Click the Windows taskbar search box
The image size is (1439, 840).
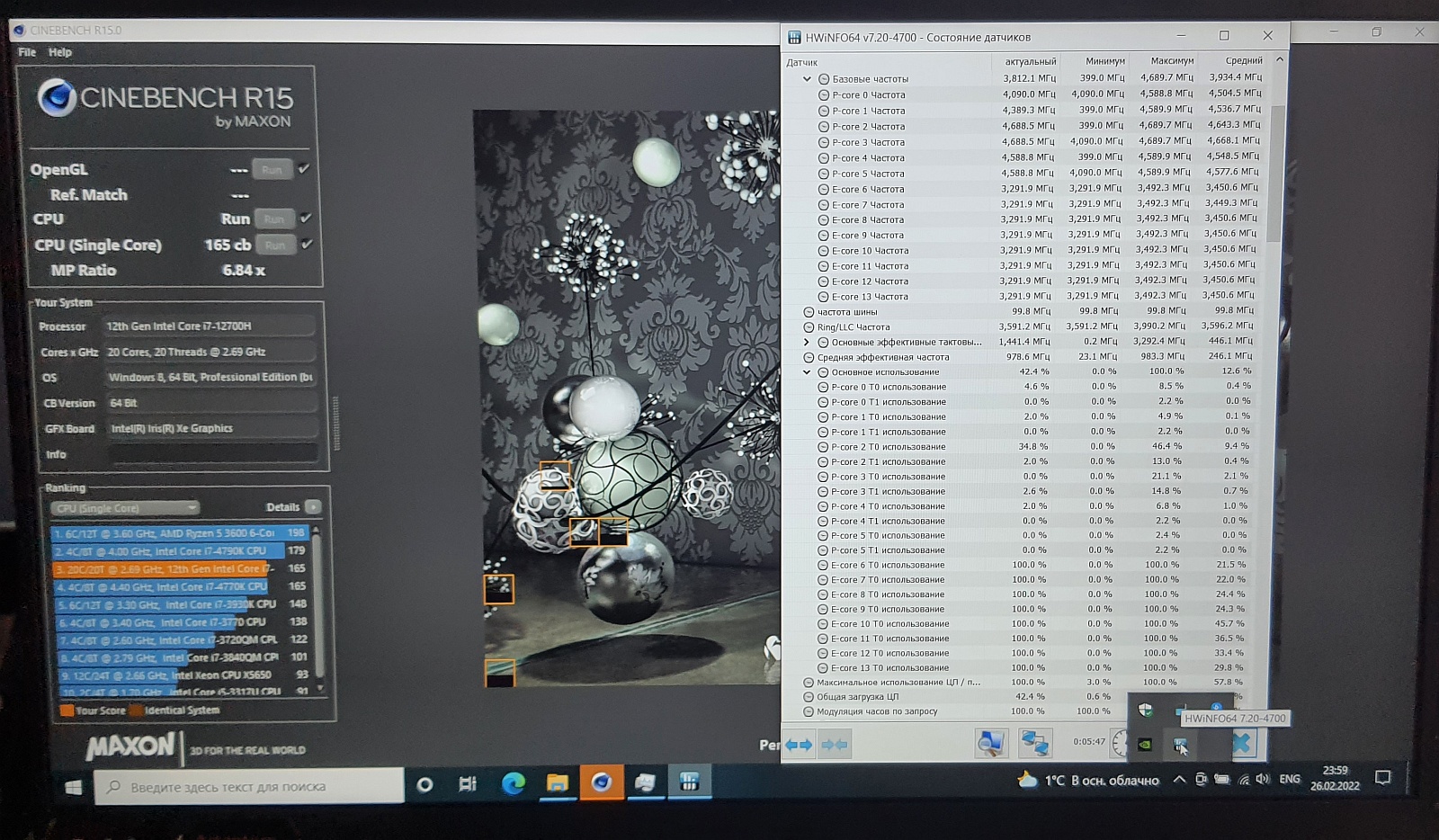point(249,787)
